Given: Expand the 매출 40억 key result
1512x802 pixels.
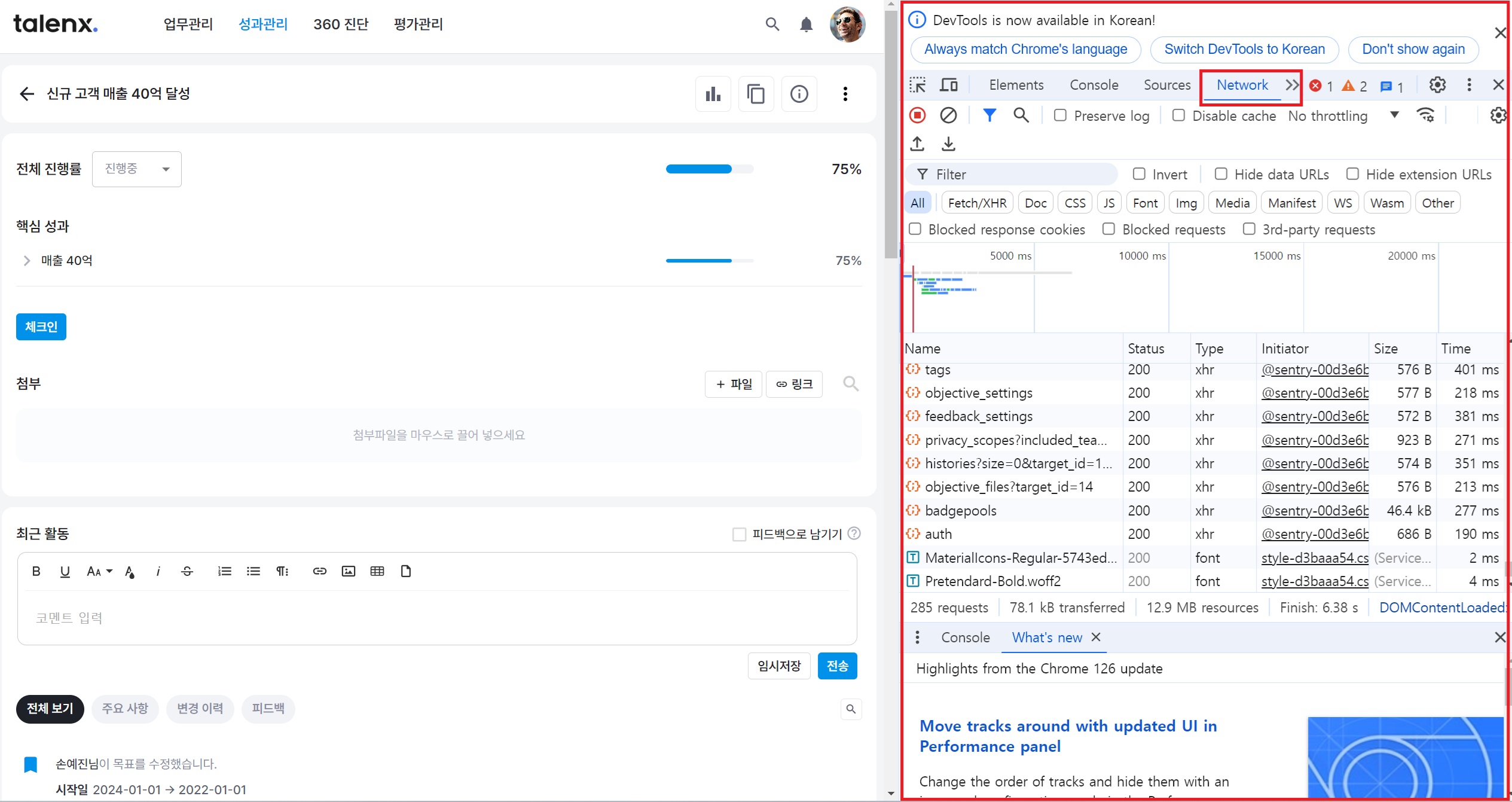Looking at the screenshot, I should click(26, 261).
